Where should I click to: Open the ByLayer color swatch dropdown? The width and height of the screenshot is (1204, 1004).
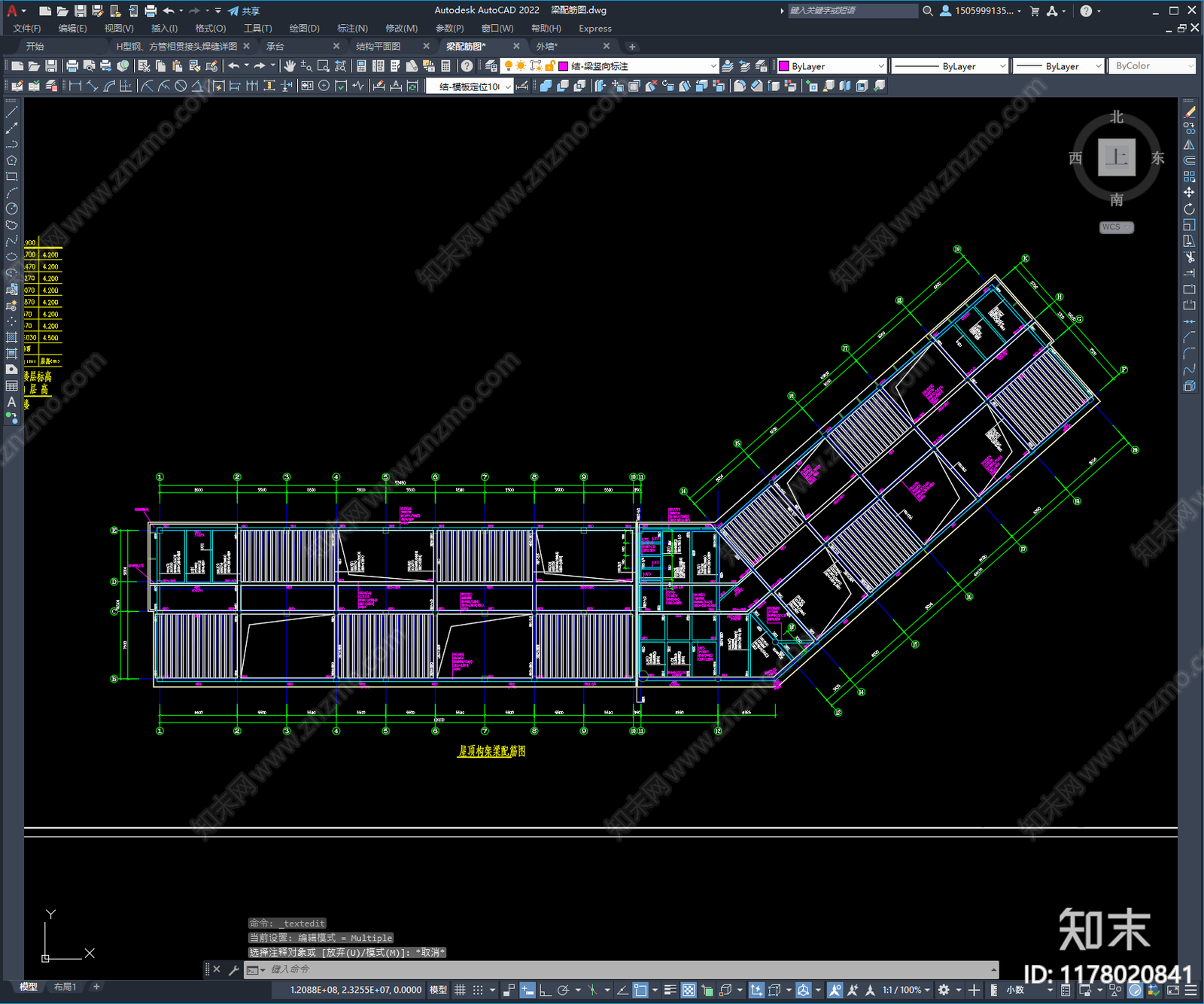832,66
